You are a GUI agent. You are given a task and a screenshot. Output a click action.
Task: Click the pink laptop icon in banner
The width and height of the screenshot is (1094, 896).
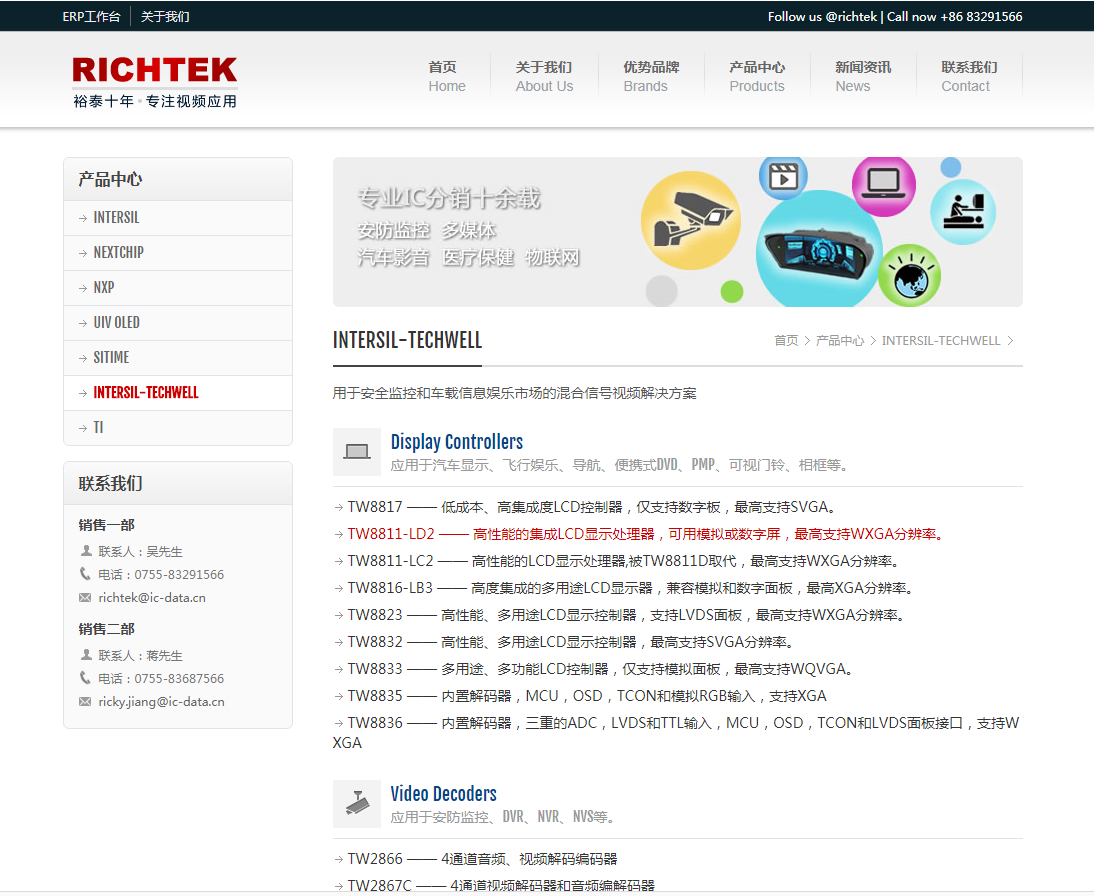[883, 185]
